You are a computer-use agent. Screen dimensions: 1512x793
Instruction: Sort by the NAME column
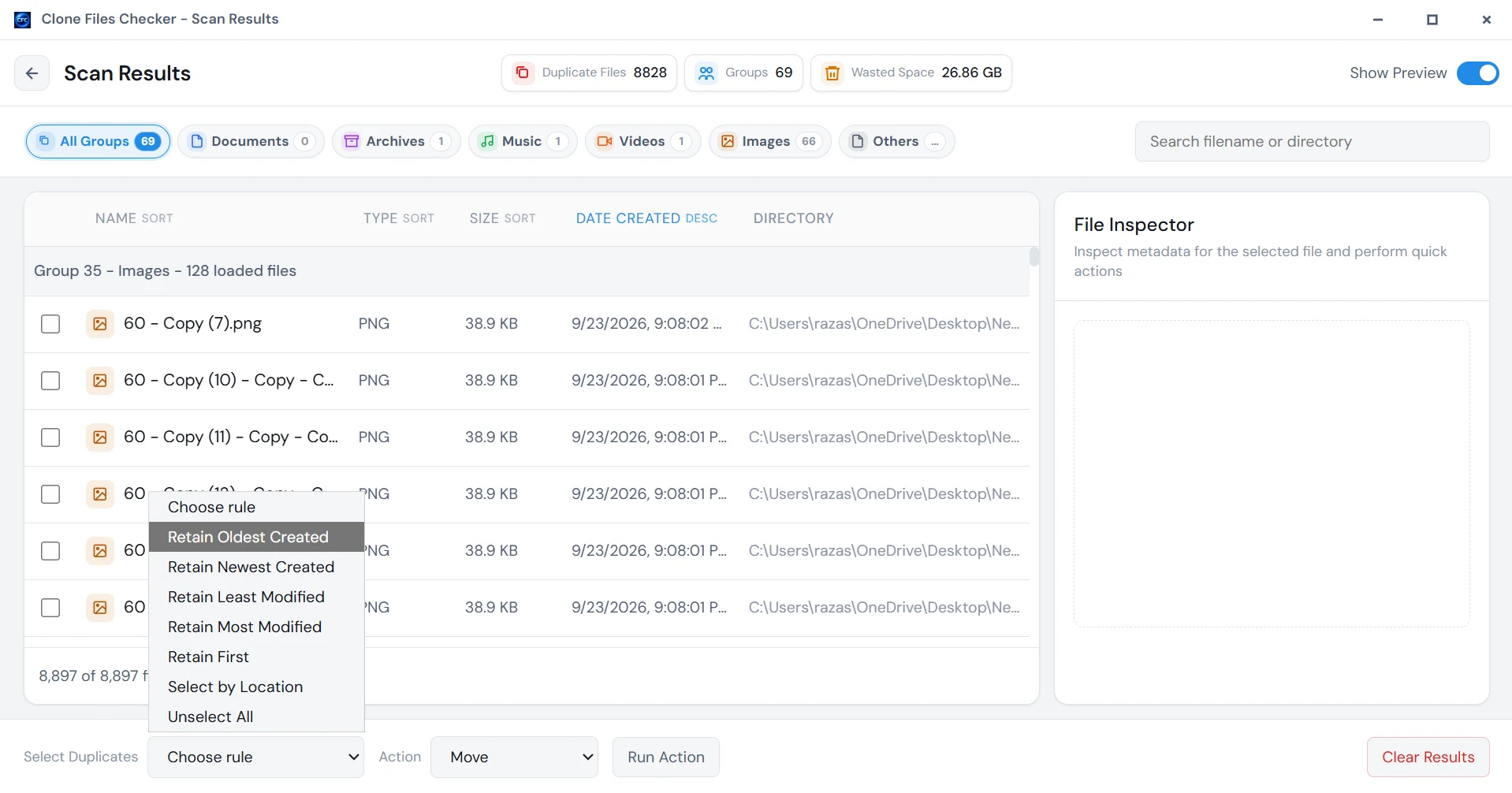(134, 218)
